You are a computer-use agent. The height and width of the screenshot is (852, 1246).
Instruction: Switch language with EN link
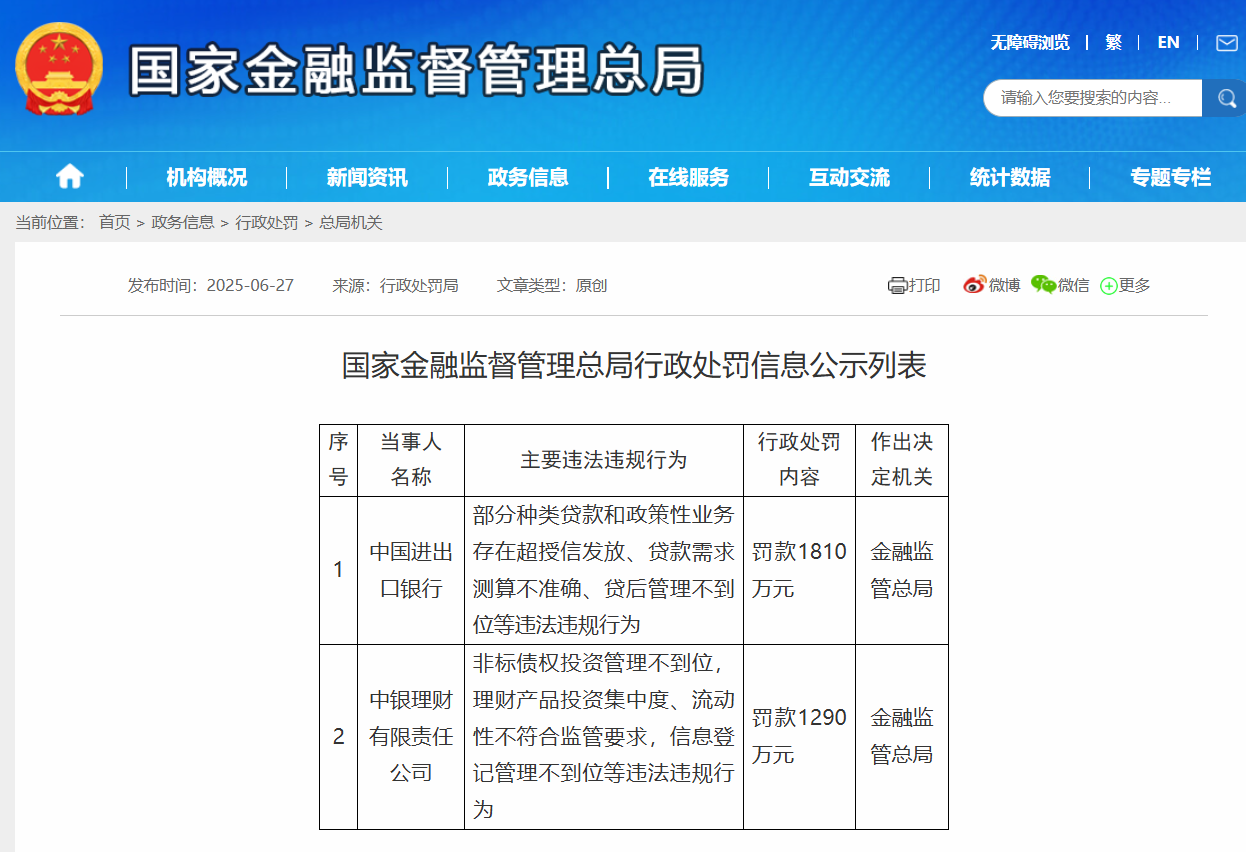[x=1168, y=42]
